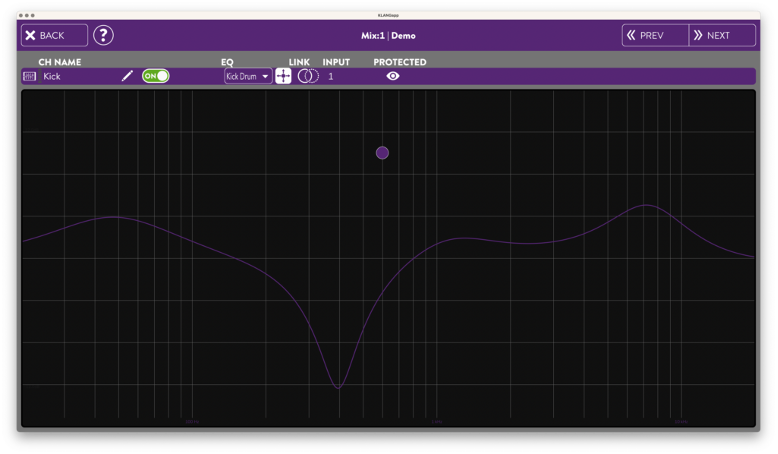Switch to the previous channel with PREV
Viewport: 778px width, 454px height.
(x=655, y=35)
